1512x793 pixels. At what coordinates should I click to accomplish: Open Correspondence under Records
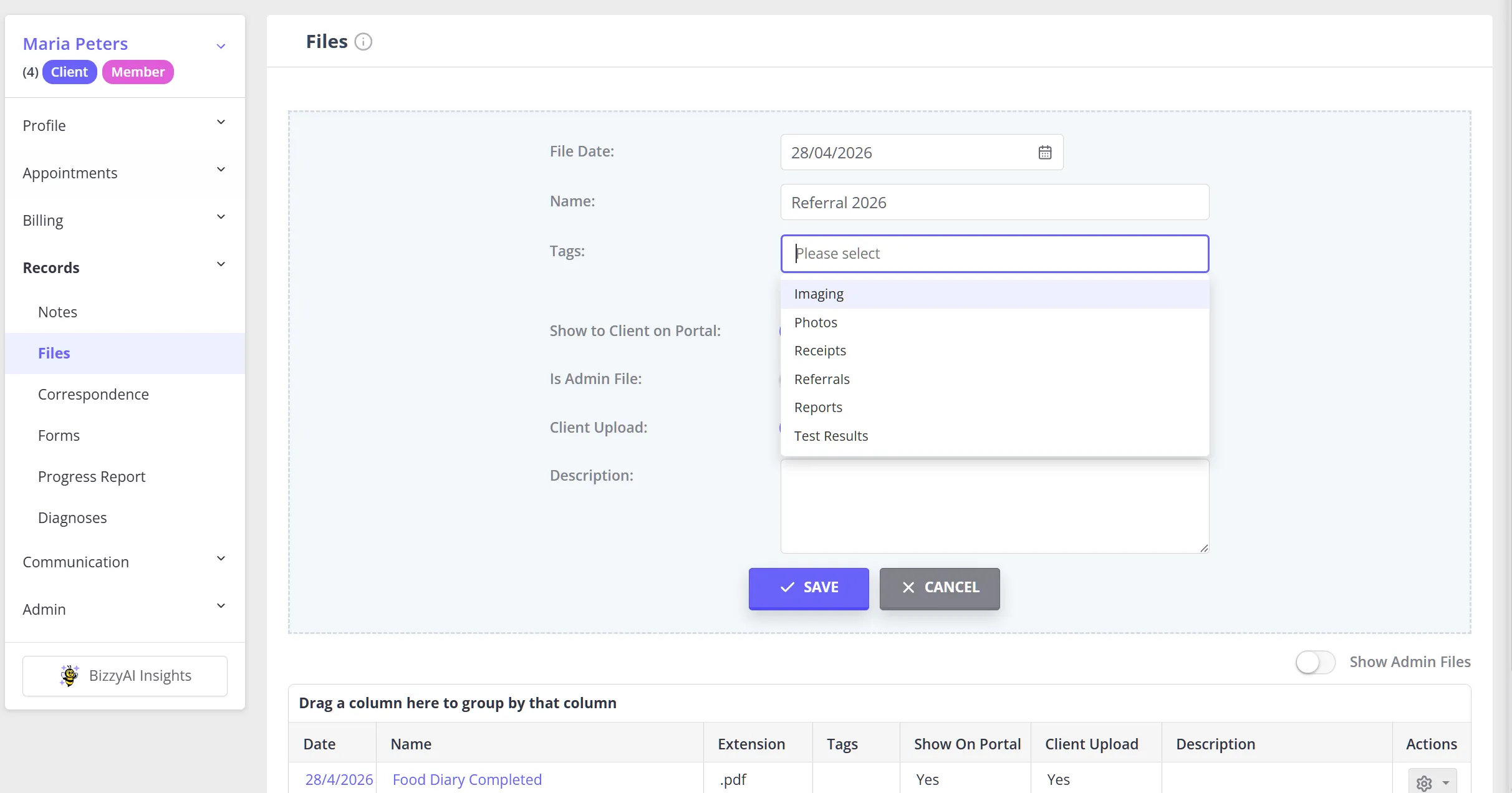tap(125, 394)
